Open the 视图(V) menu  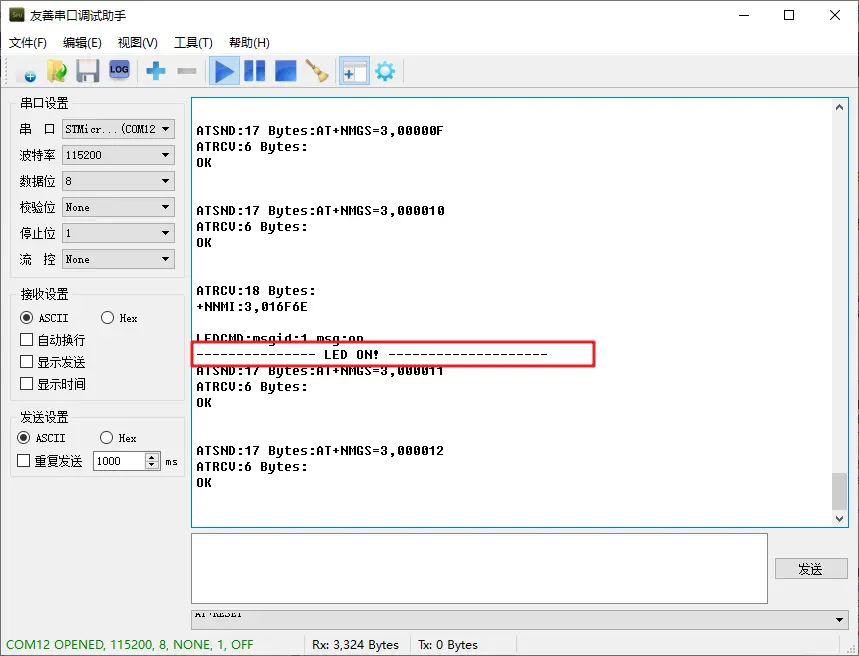click(x=138, y=43)
